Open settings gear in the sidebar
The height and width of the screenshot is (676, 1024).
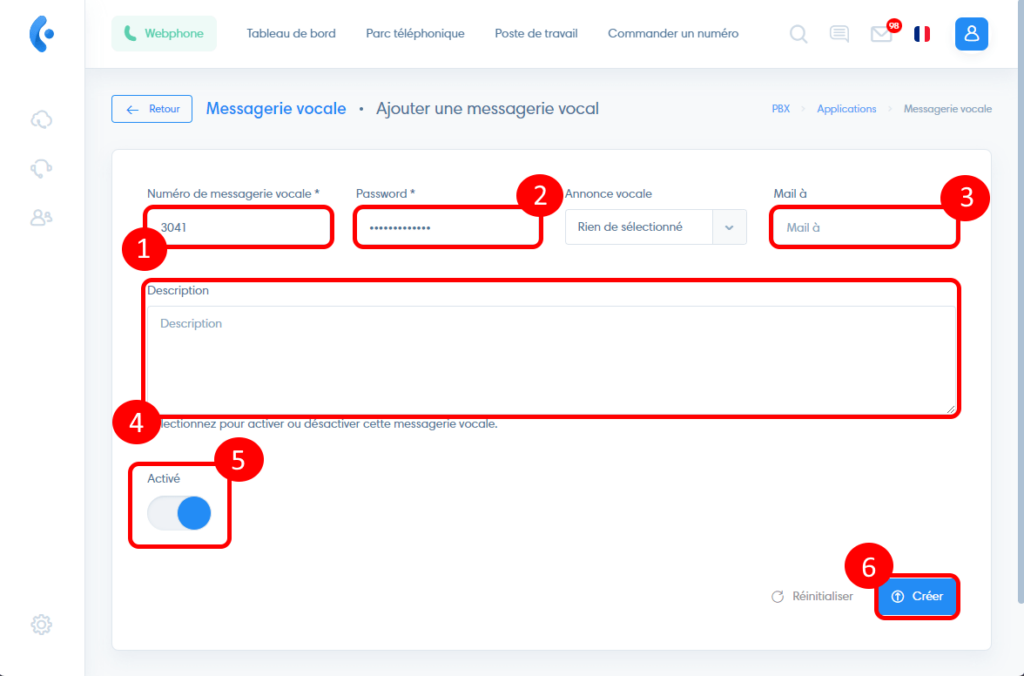pyautogui.click(x=41, y=625)
